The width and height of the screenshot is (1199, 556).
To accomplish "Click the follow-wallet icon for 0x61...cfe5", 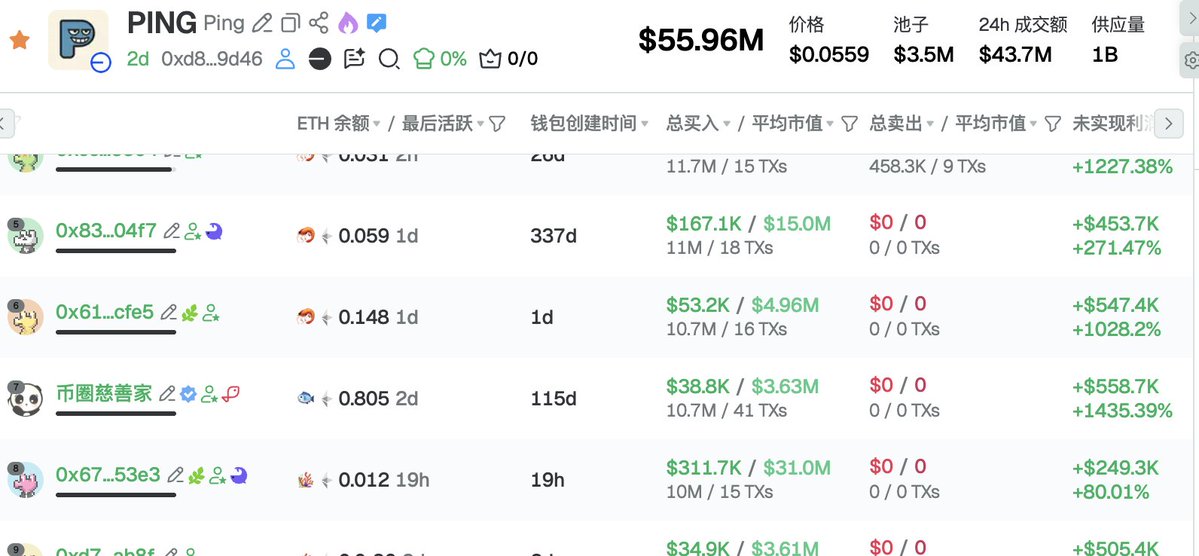I will 211,313.
